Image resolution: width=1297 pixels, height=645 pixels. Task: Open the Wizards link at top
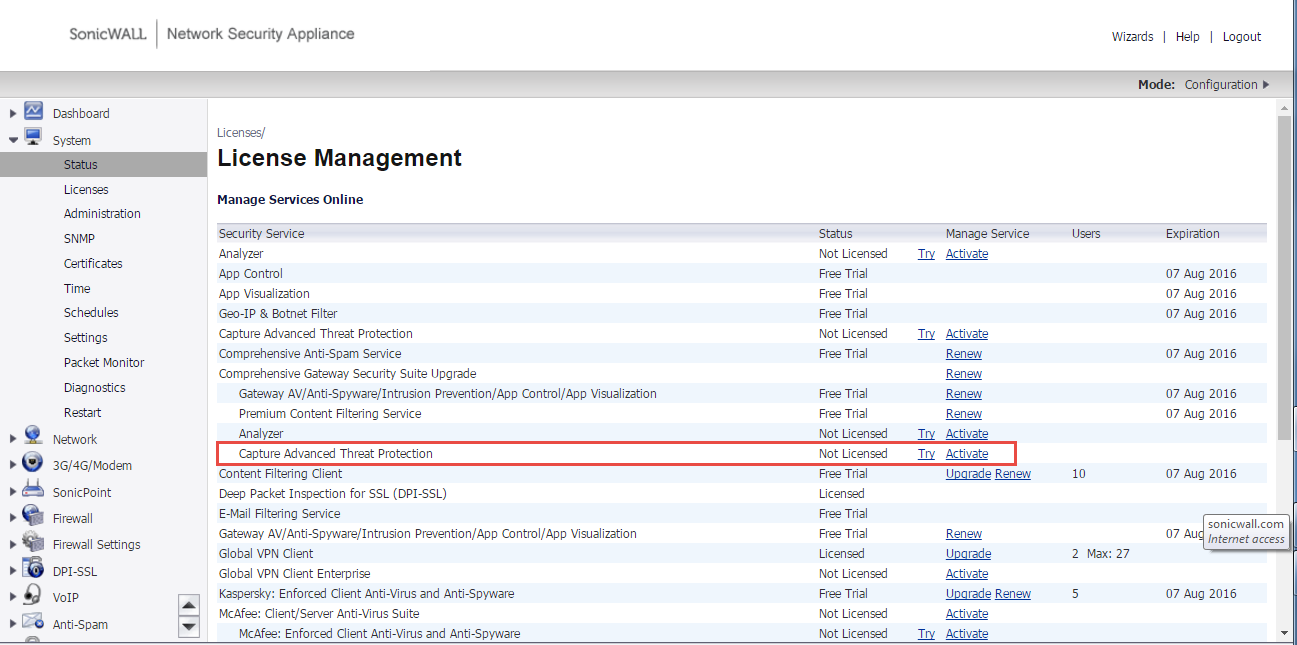(1132, 37)
